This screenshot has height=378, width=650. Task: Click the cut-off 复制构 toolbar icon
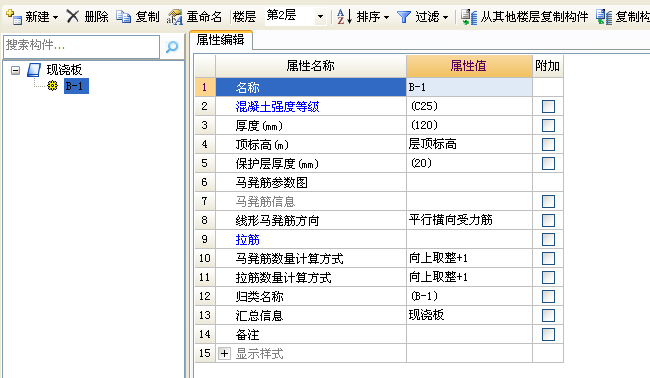[604, 17]
